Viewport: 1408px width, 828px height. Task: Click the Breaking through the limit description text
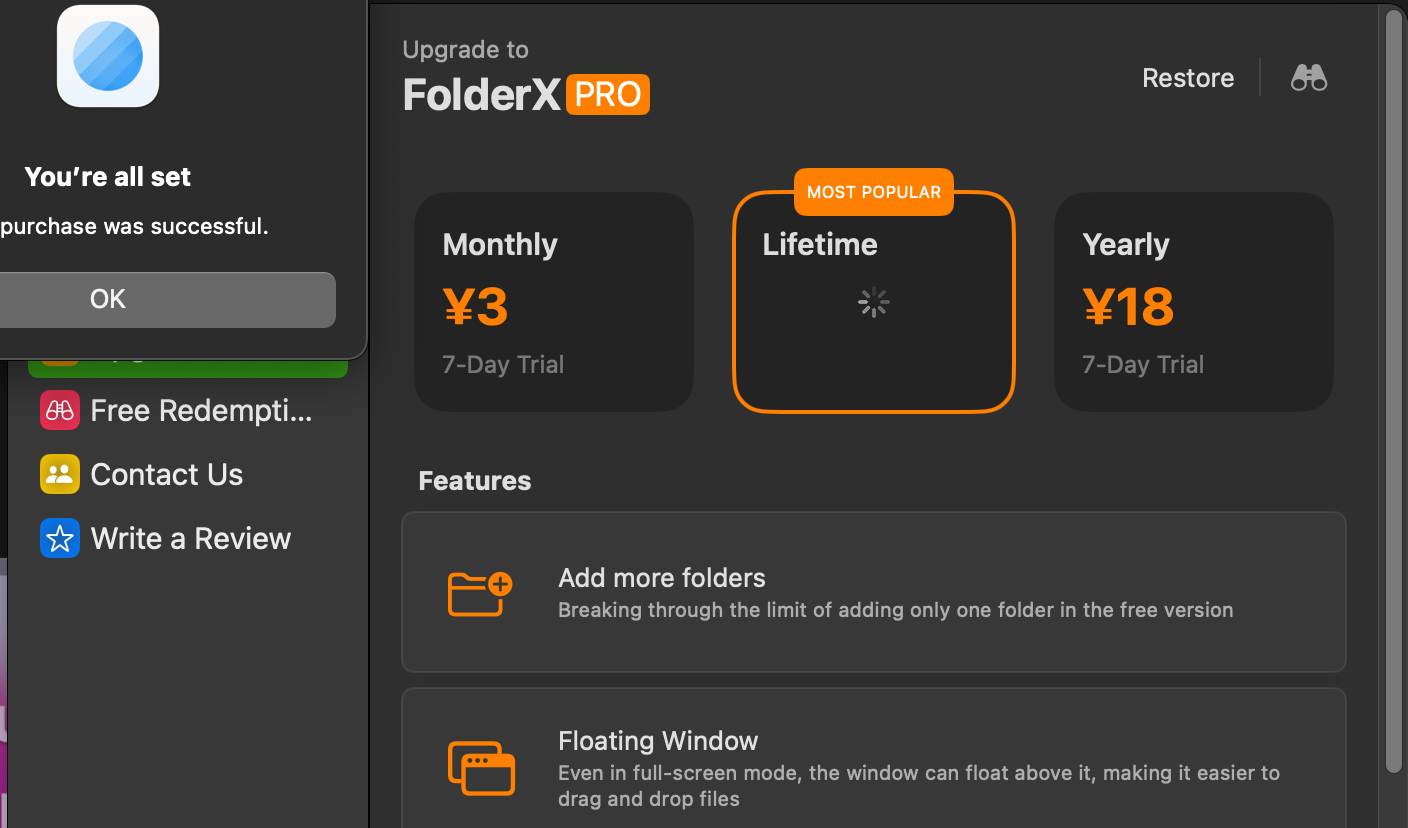(896, 610)
